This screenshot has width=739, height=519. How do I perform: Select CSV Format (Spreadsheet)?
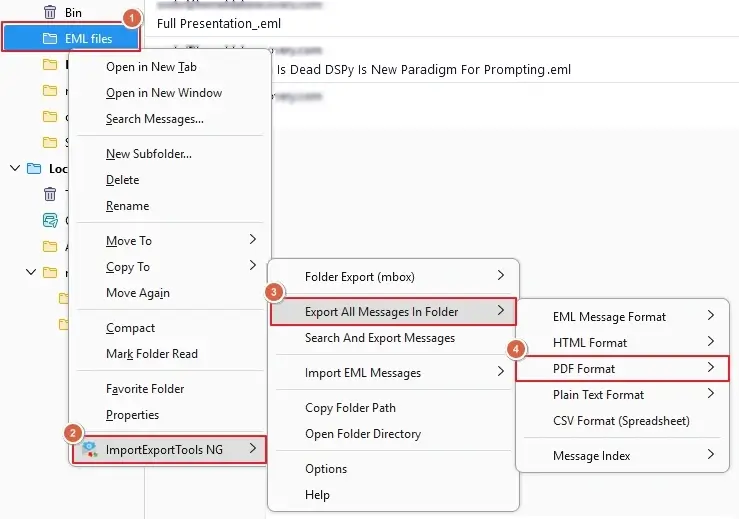623,420
